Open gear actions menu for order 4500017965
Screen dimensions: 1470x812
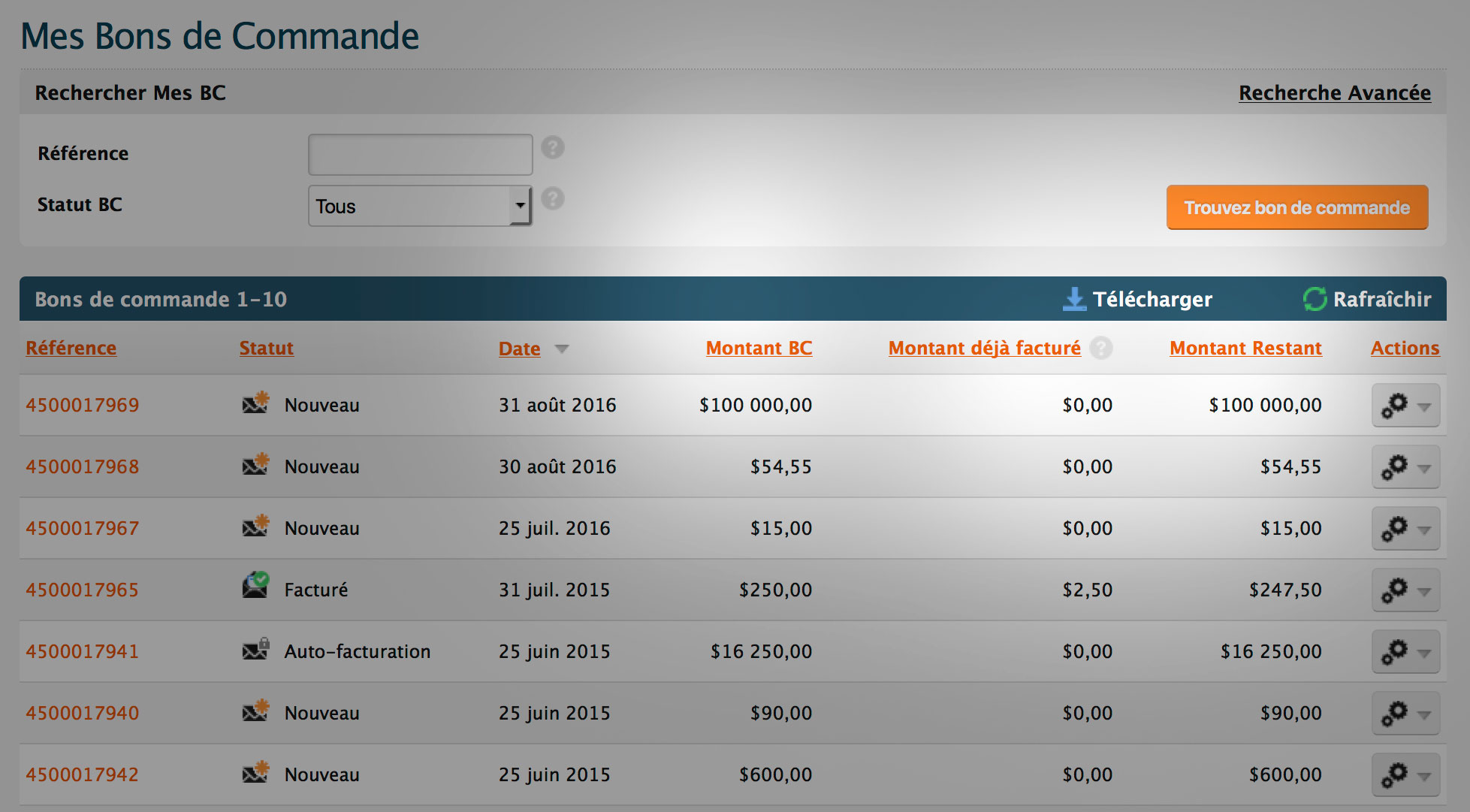[x=1405, y=590]
